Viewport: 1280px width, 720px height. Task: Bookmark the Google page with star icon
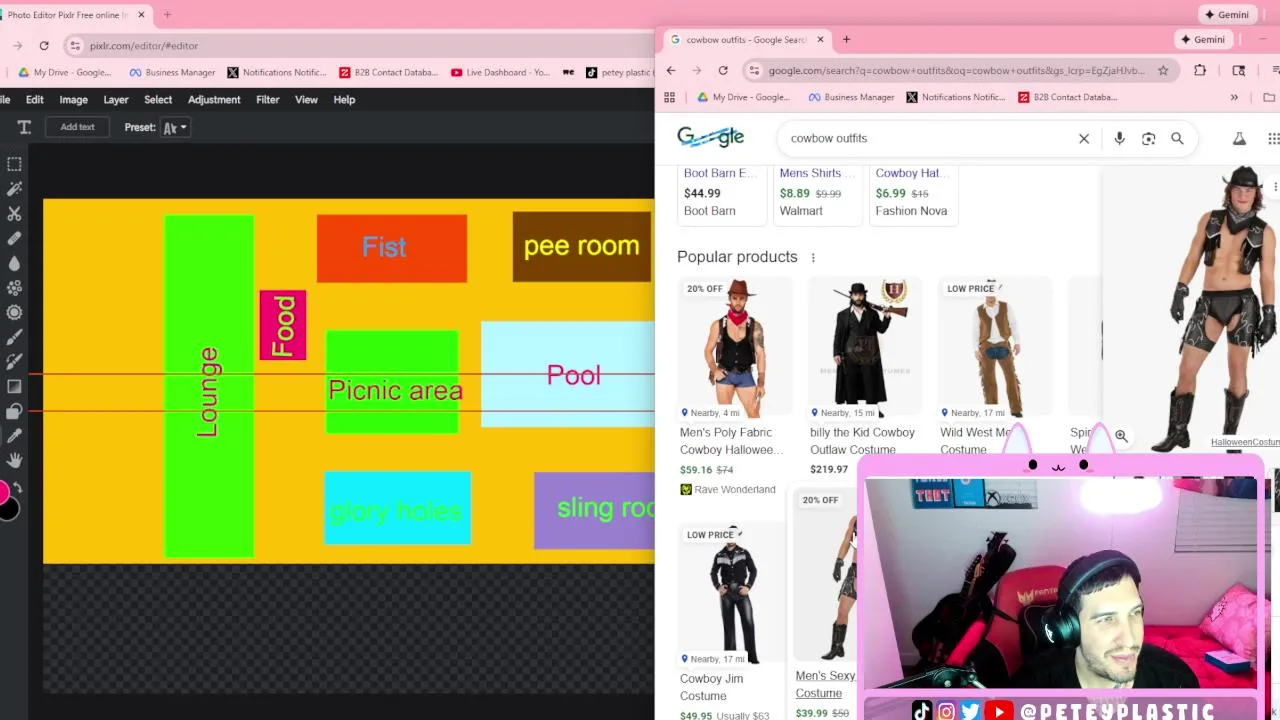pos(1163,70)
